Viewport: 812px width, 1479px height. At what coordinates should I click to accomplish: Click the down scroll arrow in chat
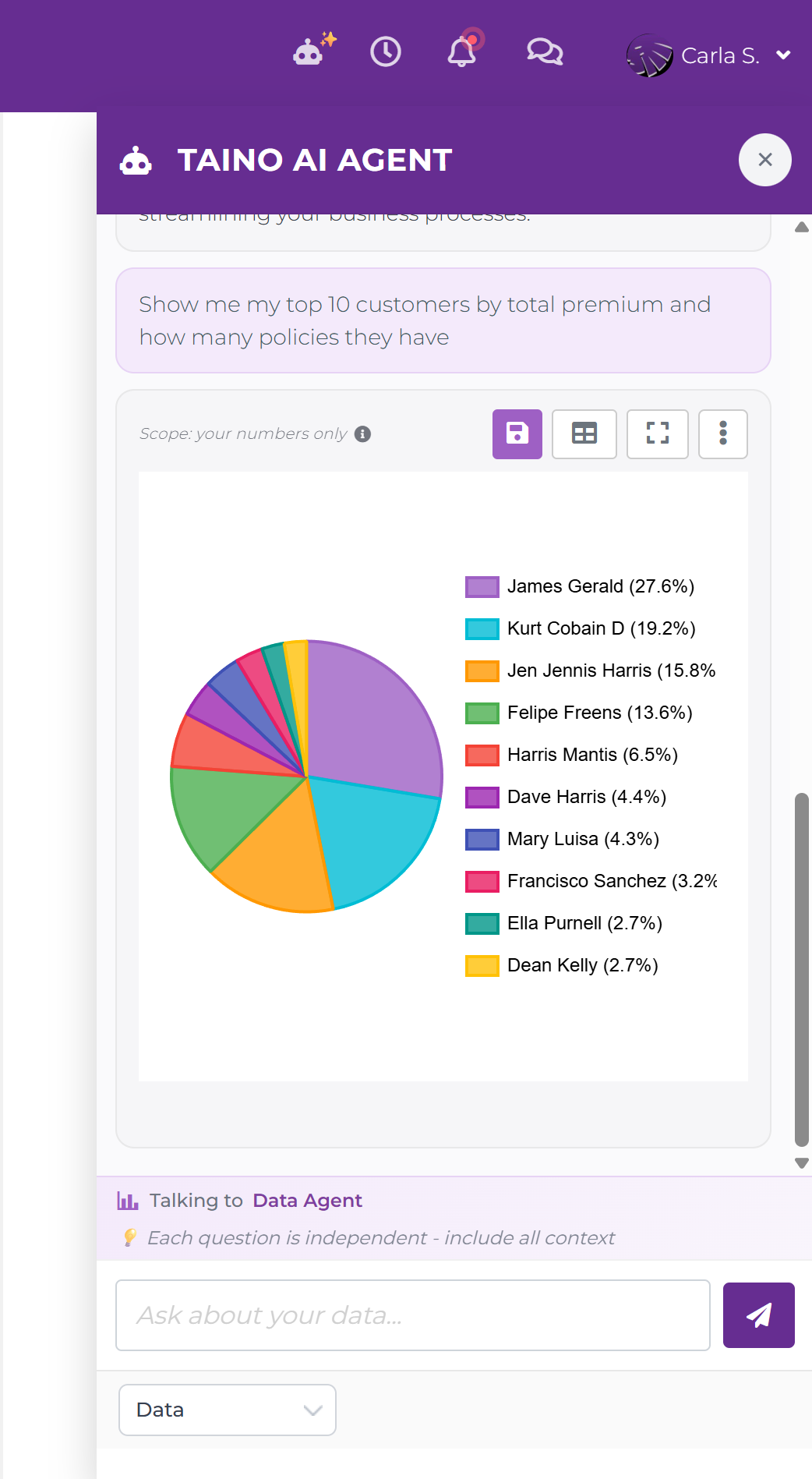[x=801, y=1162]
